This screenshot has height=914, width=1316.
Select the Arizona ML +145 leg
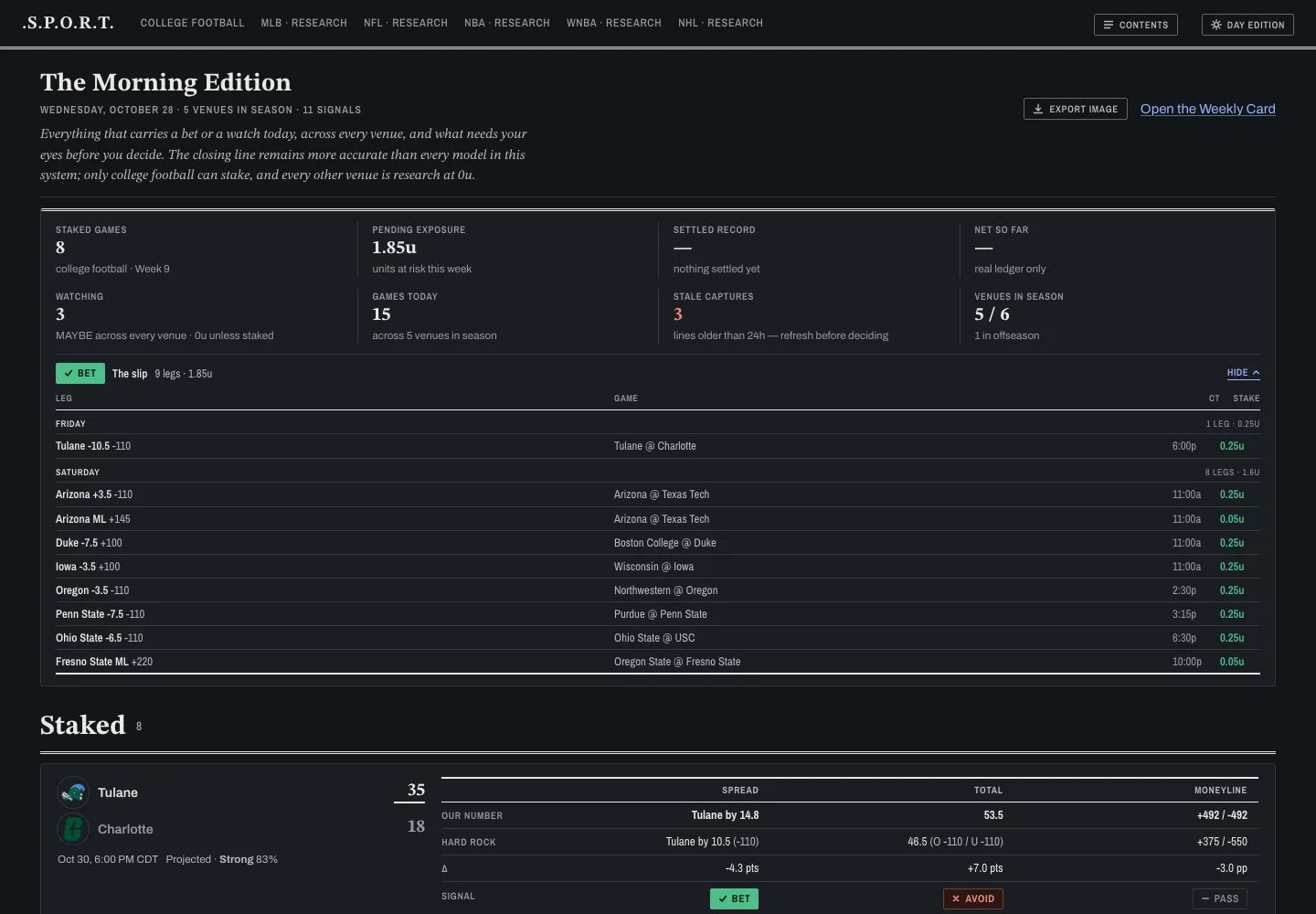click(x=658, y=519)
